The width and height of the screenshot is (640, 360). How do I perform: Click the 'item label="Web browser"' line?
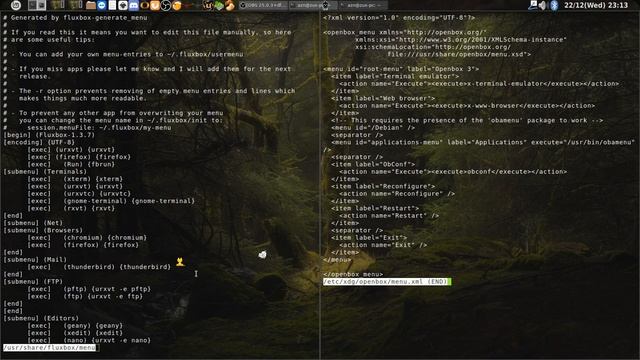click(383, 98)
